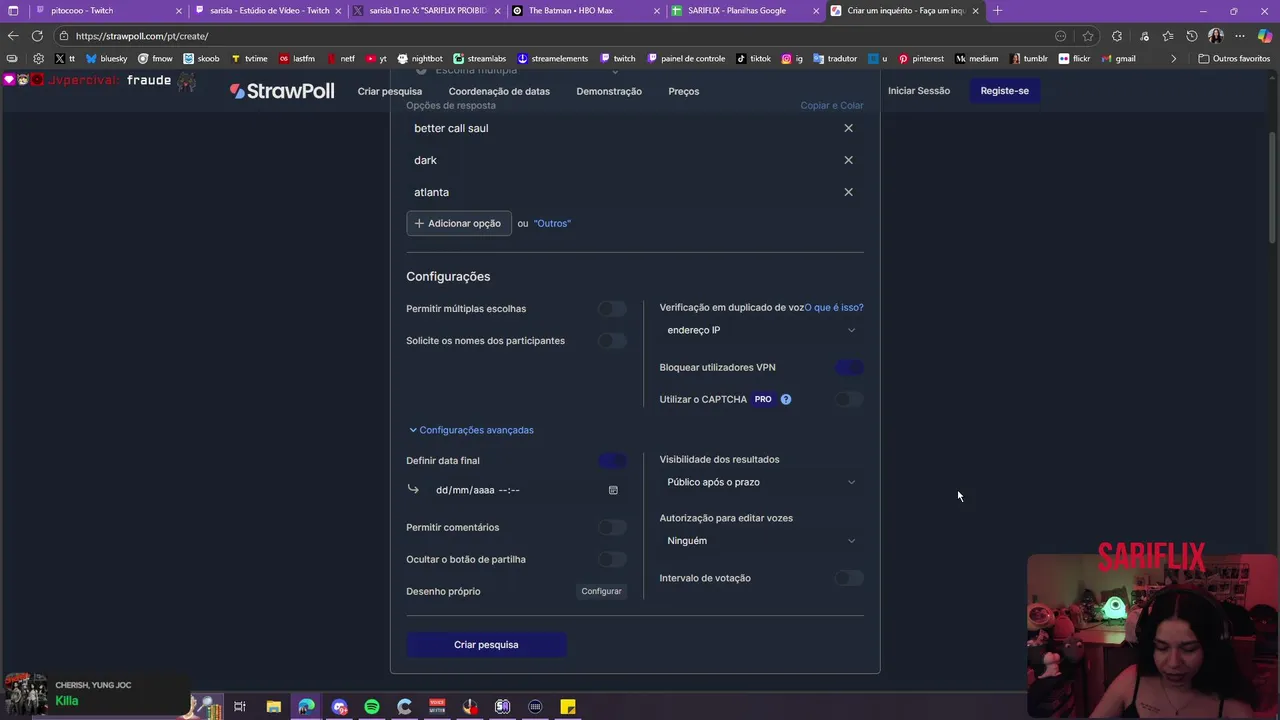Image resolution: width=1280 pixels, height=720 pixels.
Task: Click 'Registe-se' button
Action: point(1004,91)
